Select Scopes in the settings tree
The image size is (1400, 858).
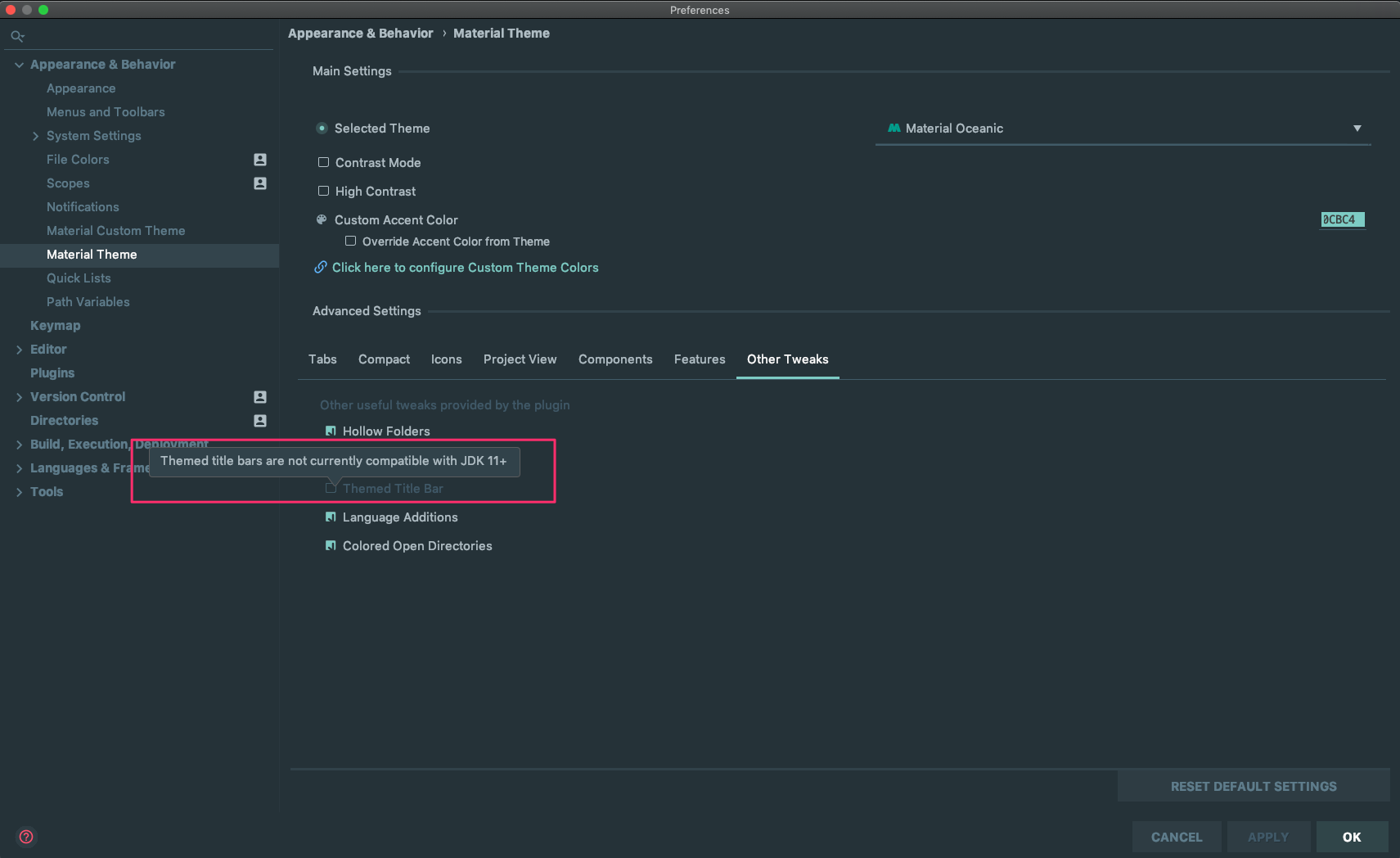[68, 183]
